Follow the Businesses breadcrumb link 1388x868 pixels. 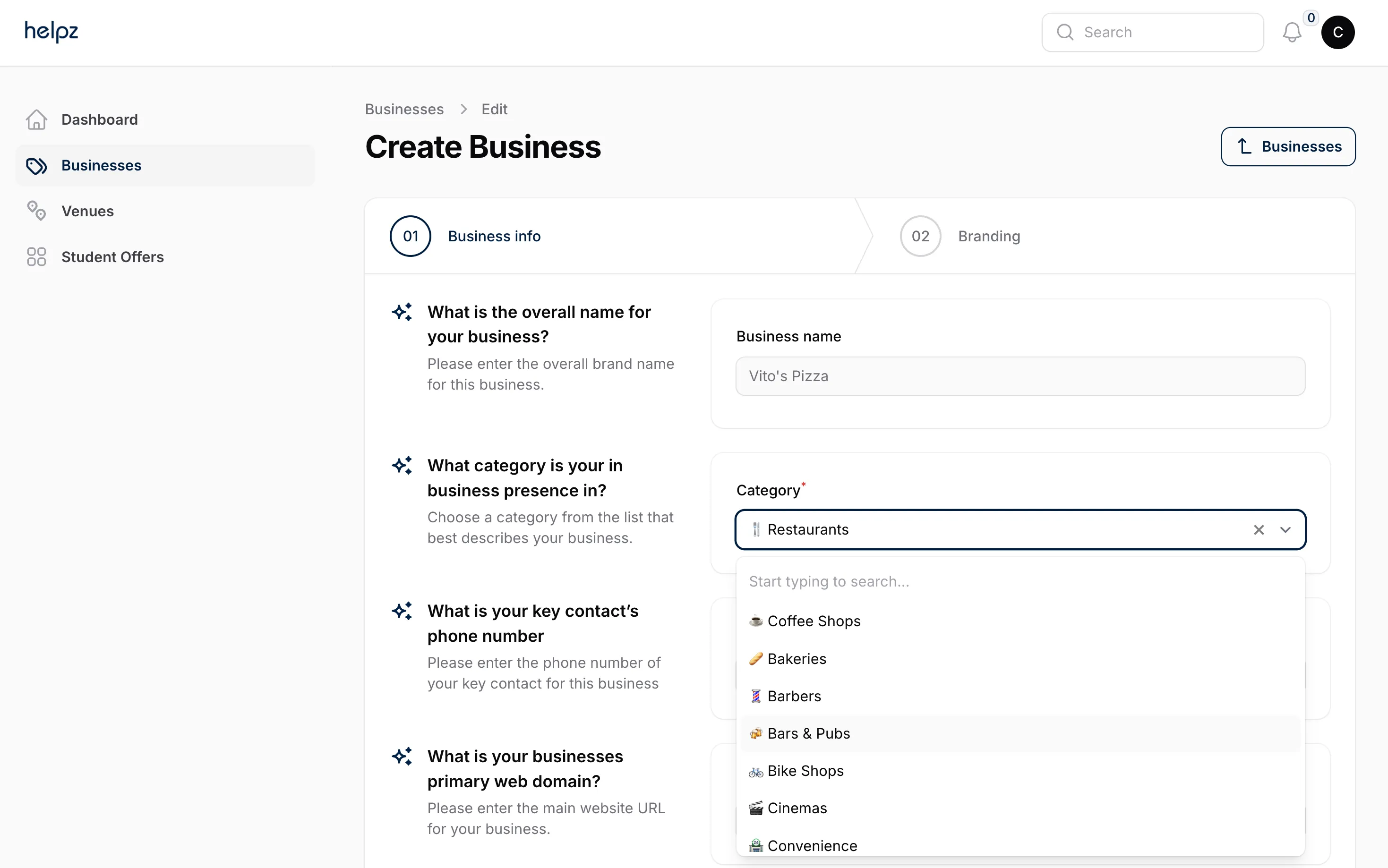pos(404,109)
